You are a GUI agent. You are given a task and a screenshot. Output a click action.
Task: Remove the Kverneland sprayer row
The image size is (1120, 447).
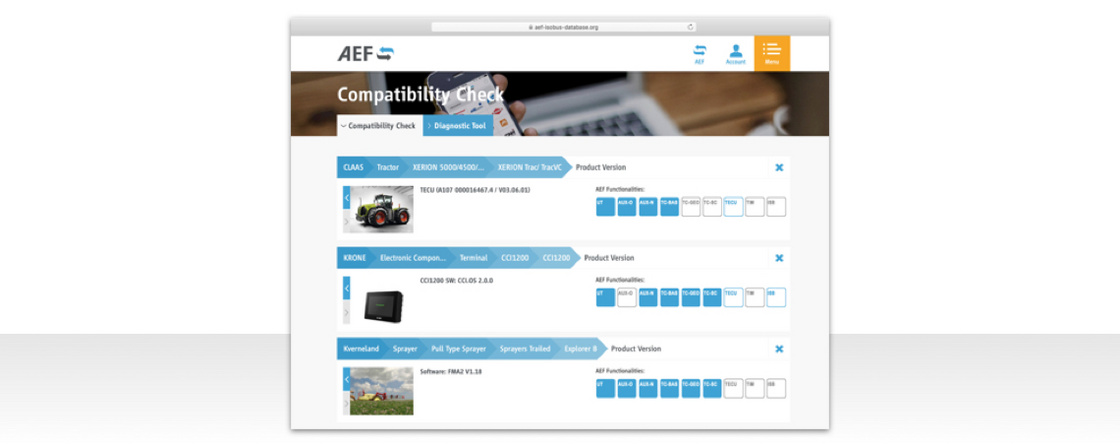pyautogui.click(x=779, y=348)
